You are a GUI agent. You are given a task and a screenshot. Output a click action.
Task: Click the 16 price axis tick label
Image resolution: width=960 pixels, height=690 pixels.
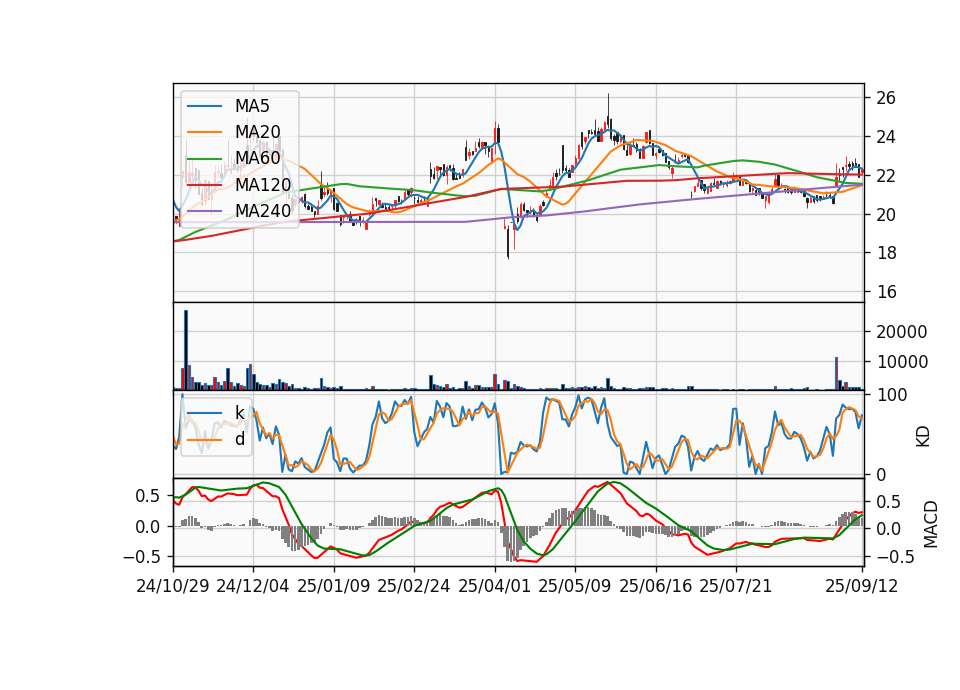pos(886,292)
